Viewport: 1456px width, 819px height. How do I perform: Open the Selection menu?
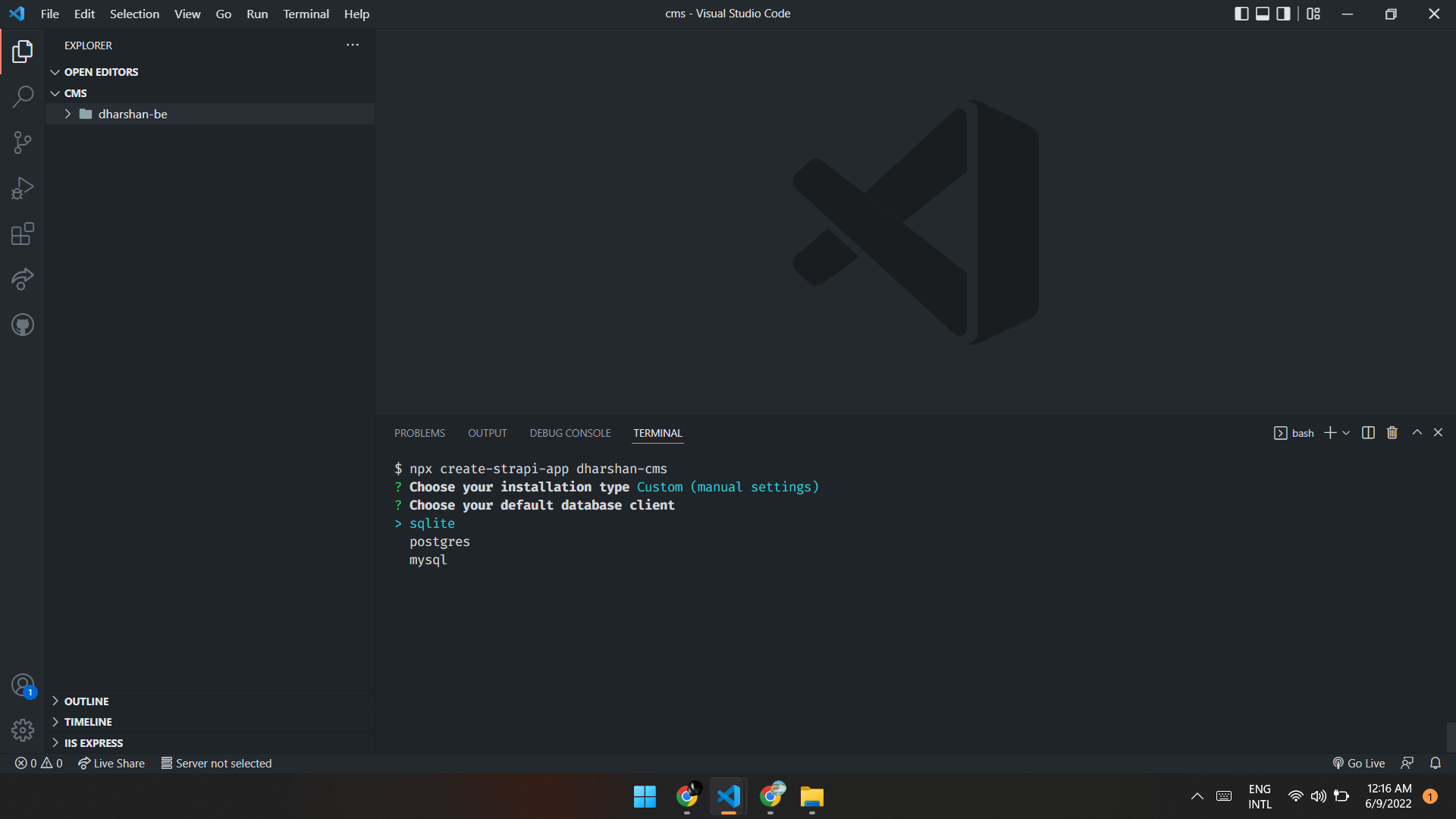click(134, 14)
